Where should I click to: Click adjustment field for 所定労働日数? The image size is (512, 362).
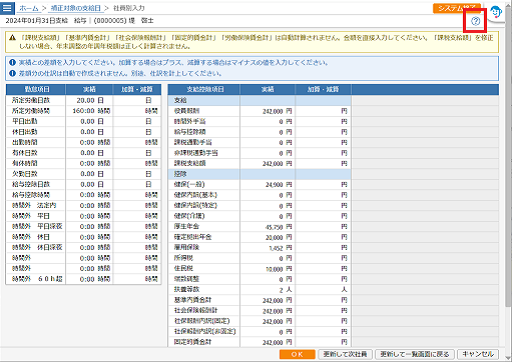(x=137, y=100)
